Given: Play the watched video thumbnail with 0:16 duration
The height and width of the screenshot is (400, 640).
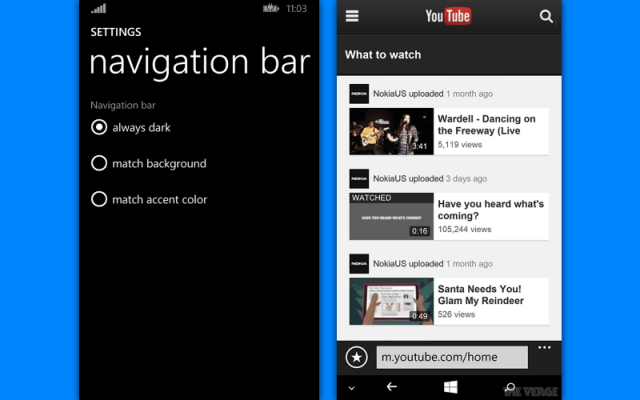Looking at the screenshot, I should [391, 216].
